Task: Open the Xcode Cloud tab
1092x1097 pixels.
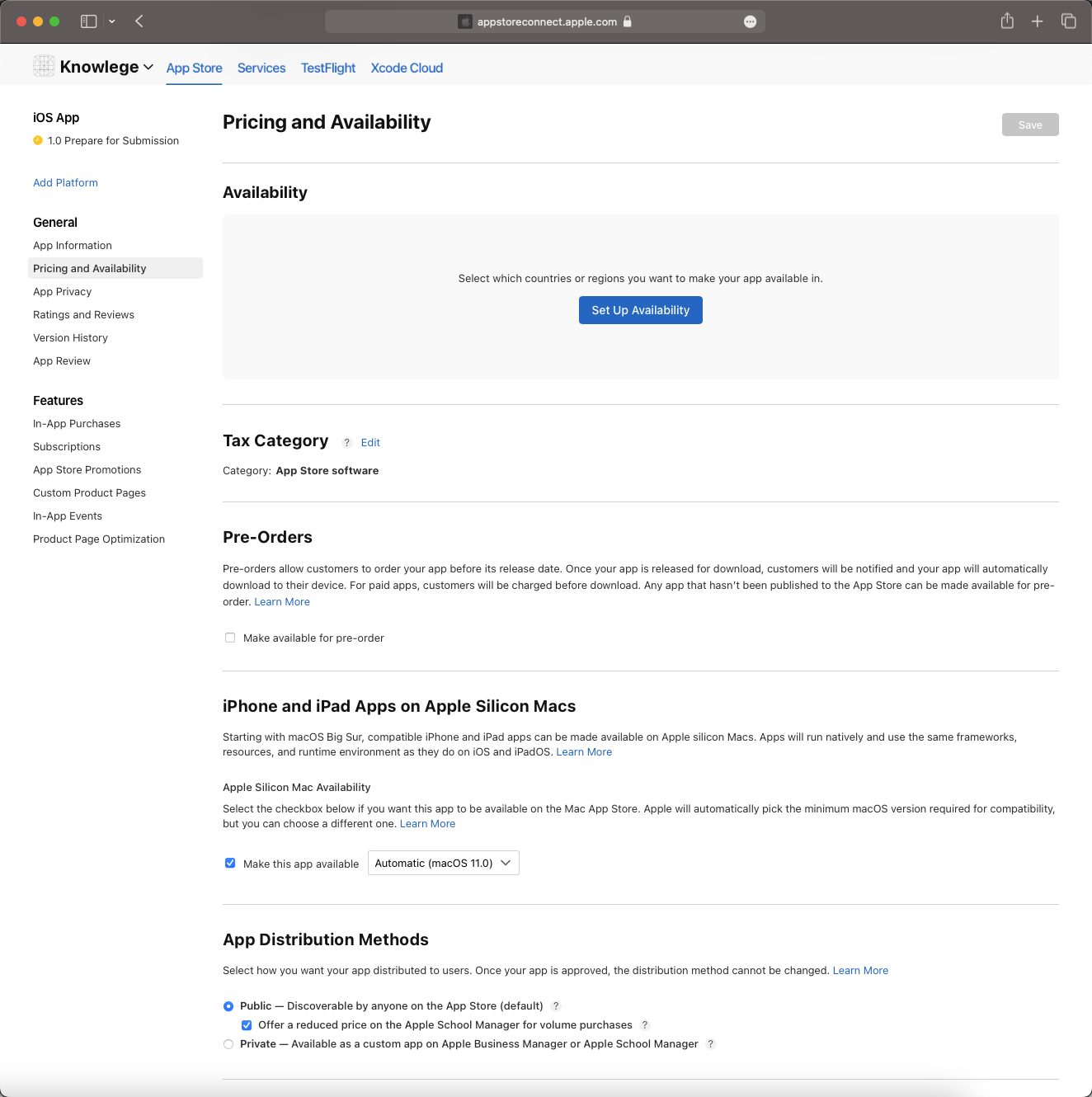Action: [407, 68]
